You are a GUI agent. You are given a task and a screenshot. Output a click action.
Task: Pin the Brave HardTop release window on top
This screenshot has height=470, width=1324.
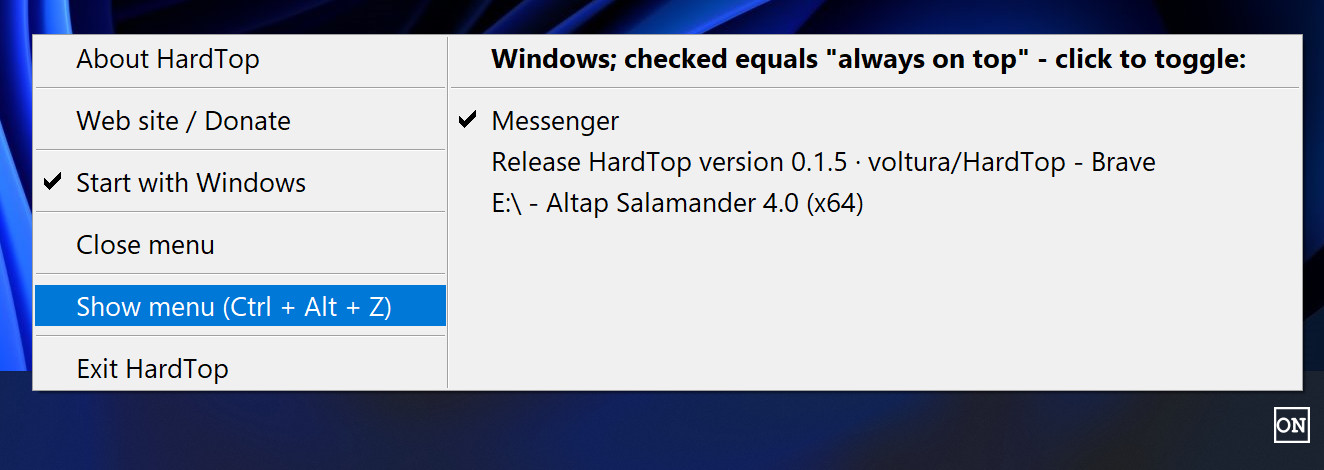823,162
